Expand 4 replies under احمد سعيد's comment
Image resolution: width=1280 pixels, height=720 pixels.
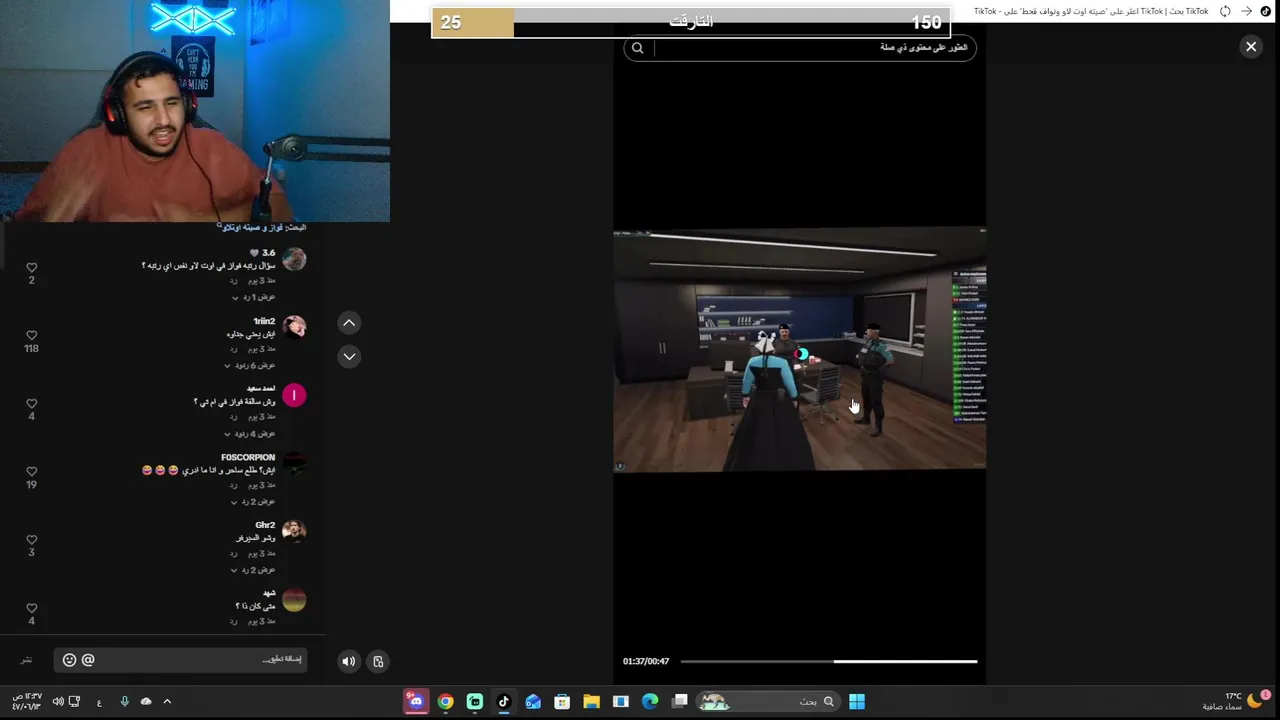click(251, 433)
